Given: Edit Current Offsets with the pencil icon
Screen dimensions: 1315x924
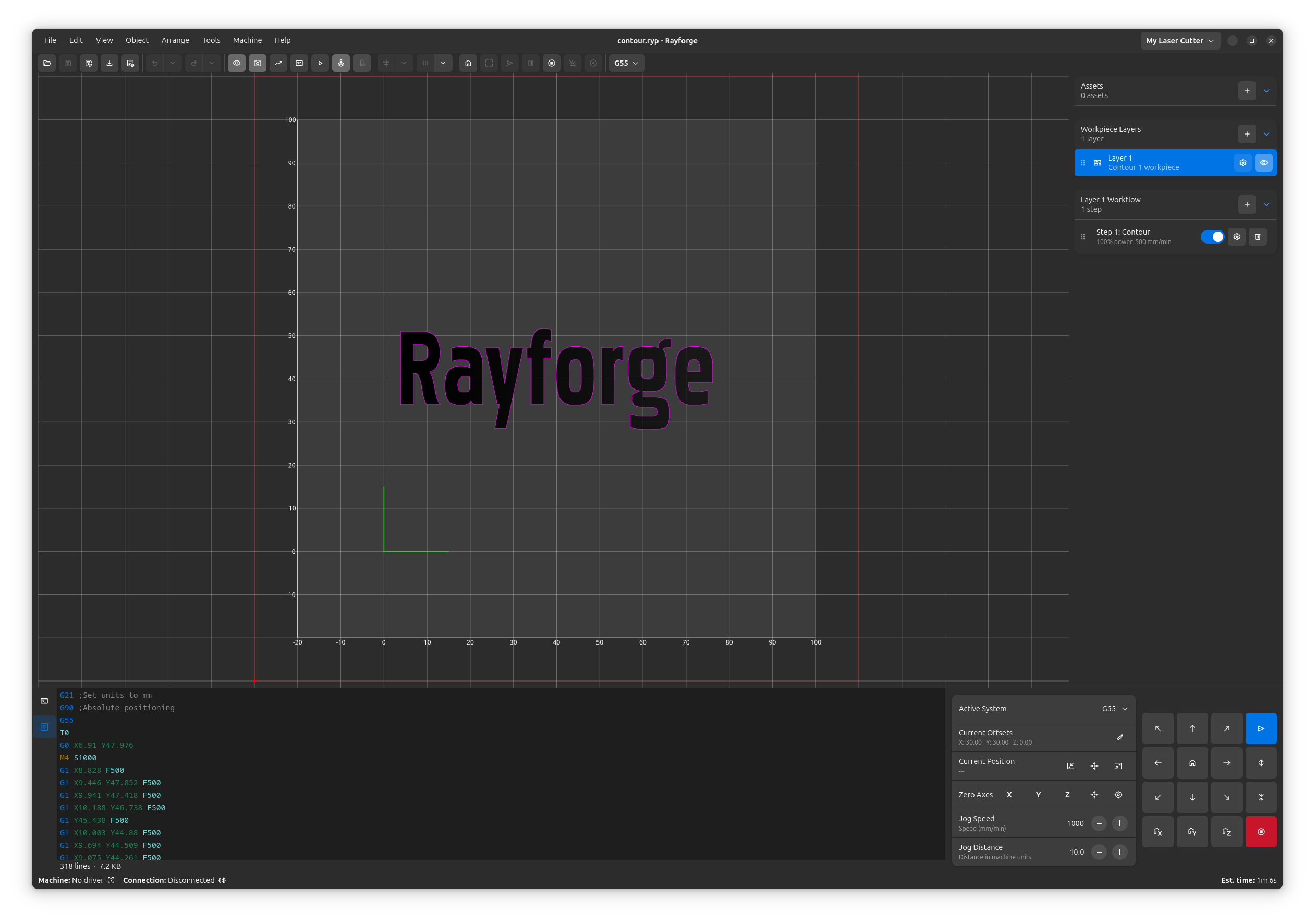Looking at the screenshot, I should pos(1121,738).
